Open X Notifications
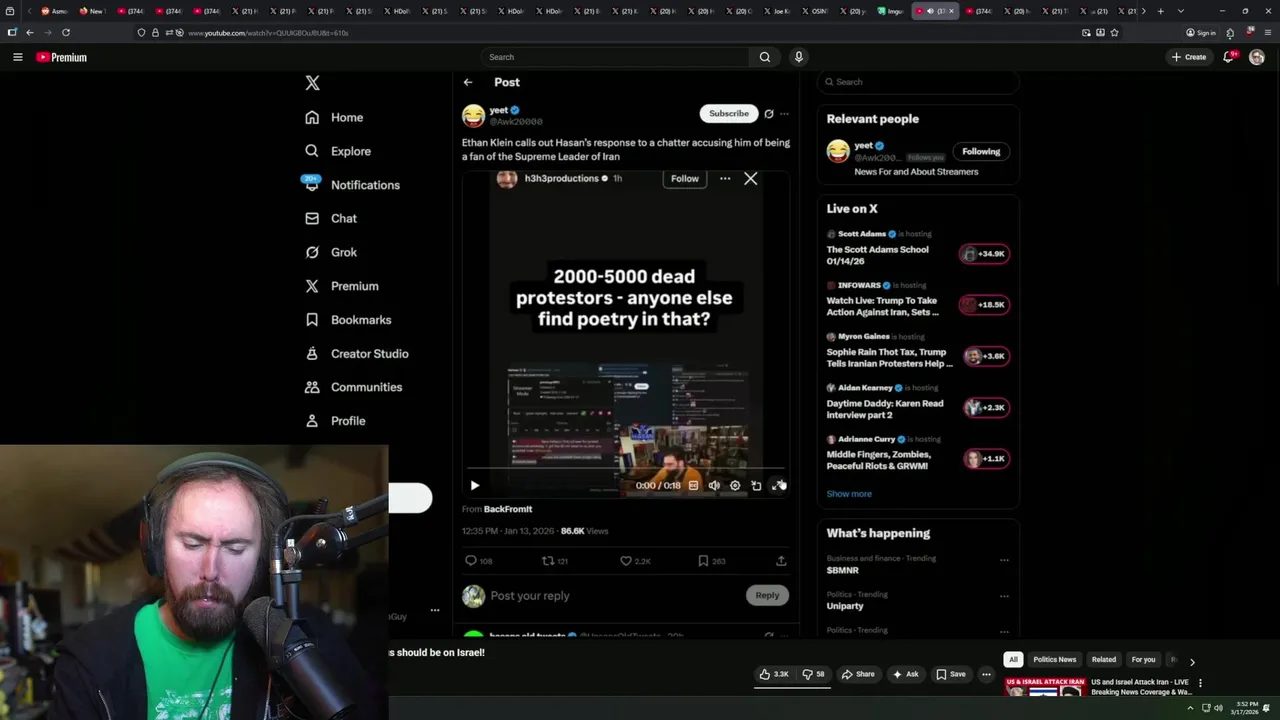Viewport: 1280px width, 720px height. (x=351, y=185)
